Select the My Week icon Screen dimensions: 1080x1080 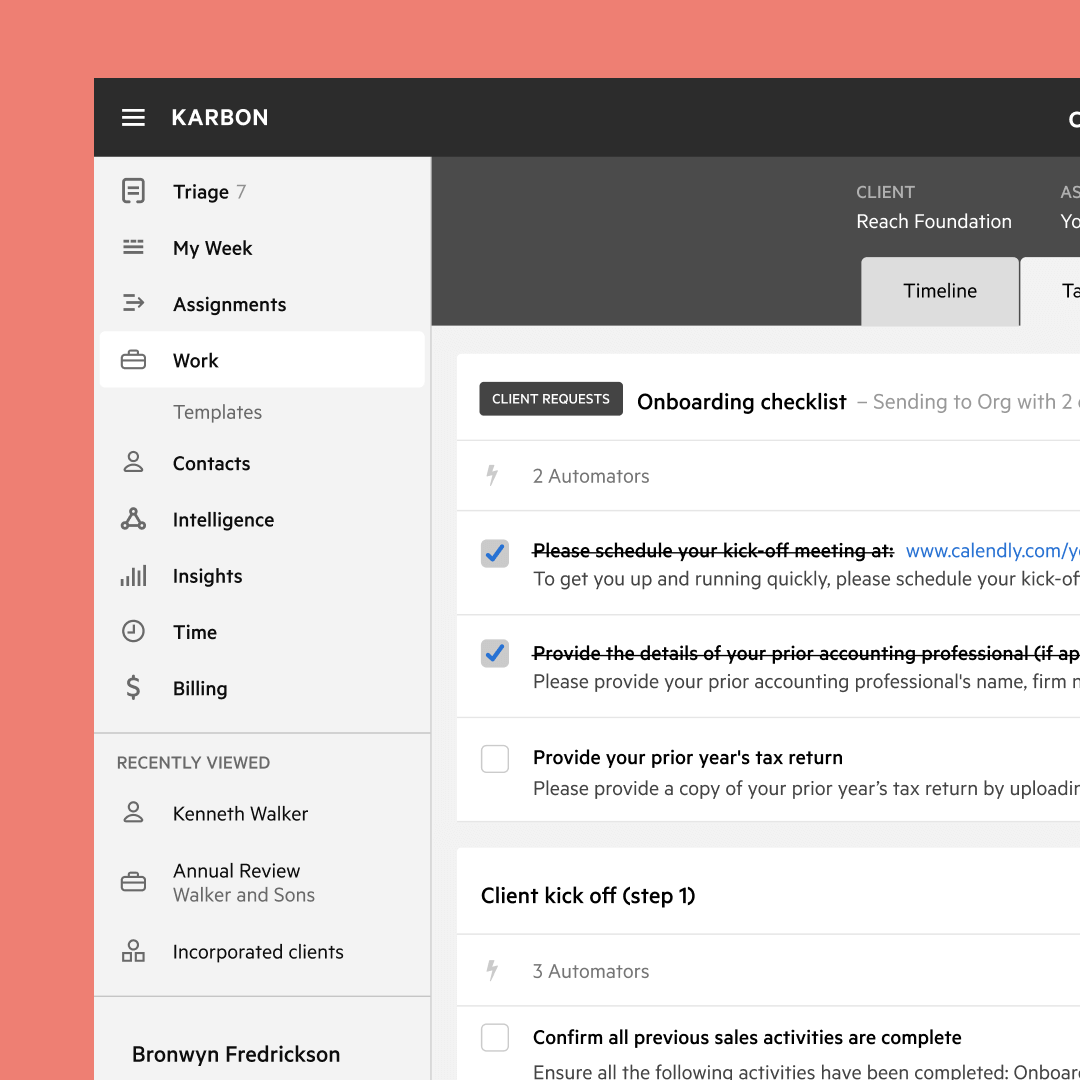[x=133, y=248]
